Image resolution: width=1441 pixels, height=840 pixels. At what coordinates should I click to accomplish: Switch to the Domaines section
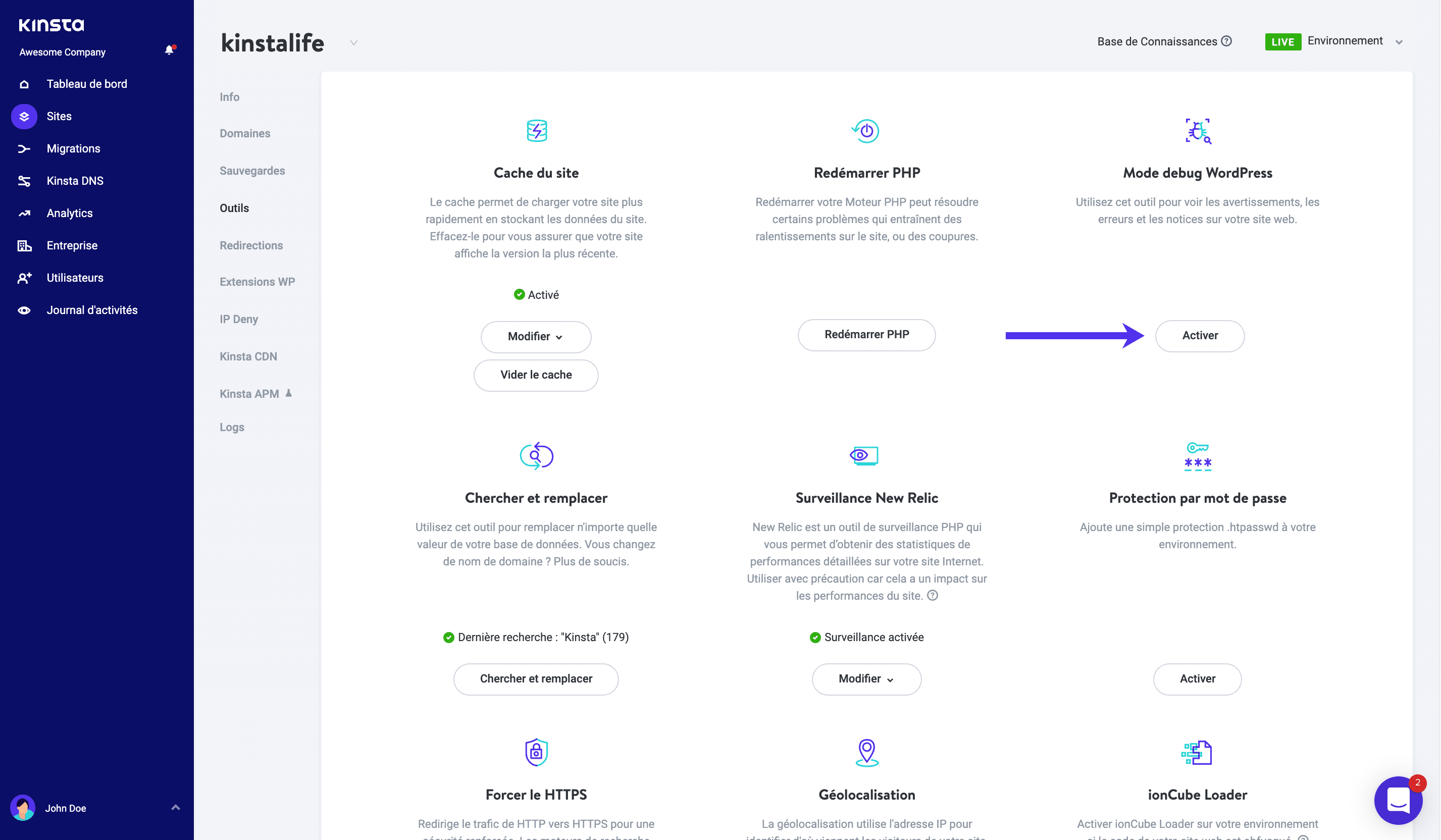245,133
